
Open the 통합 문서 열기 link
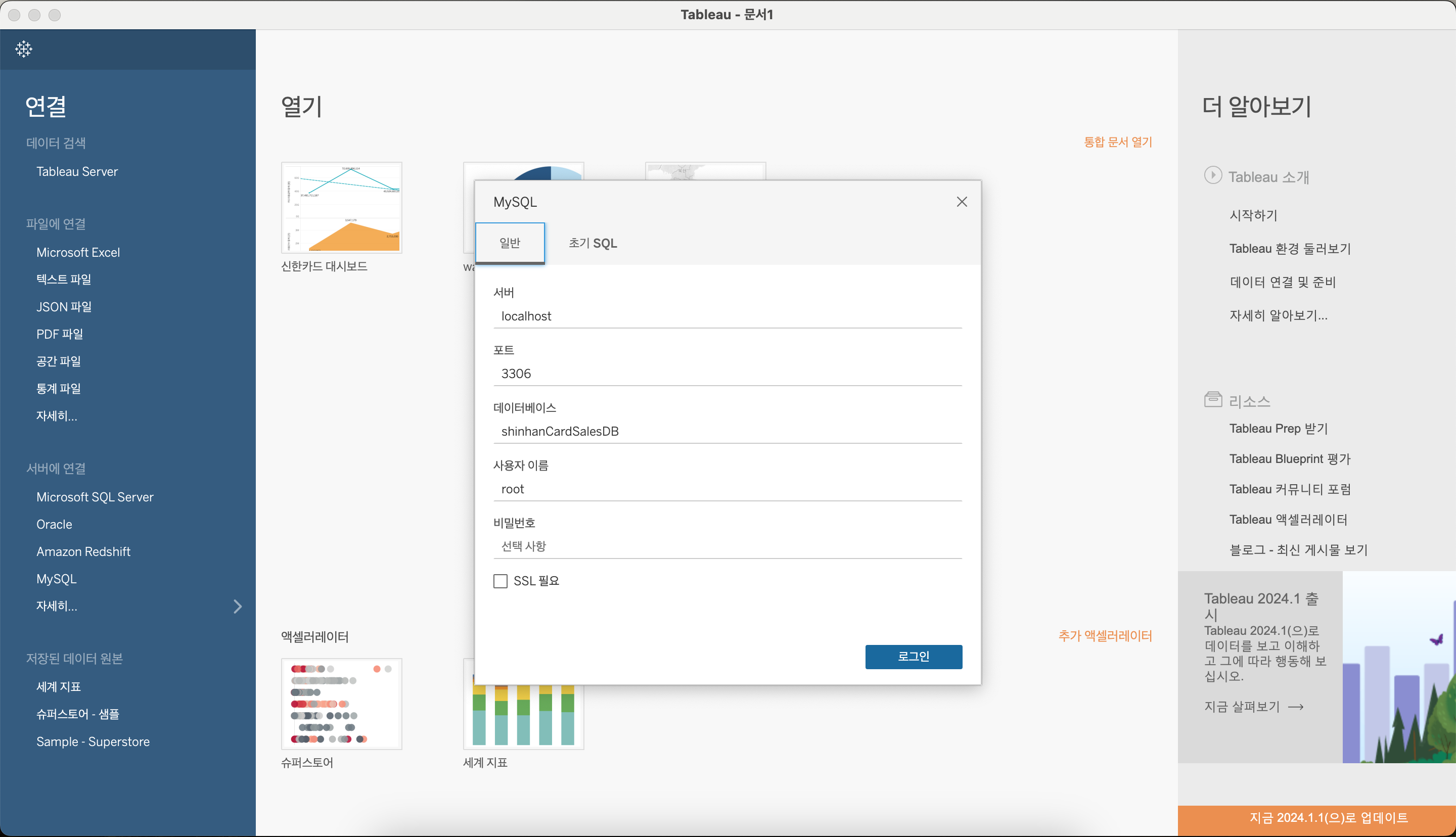[1117, 142]
